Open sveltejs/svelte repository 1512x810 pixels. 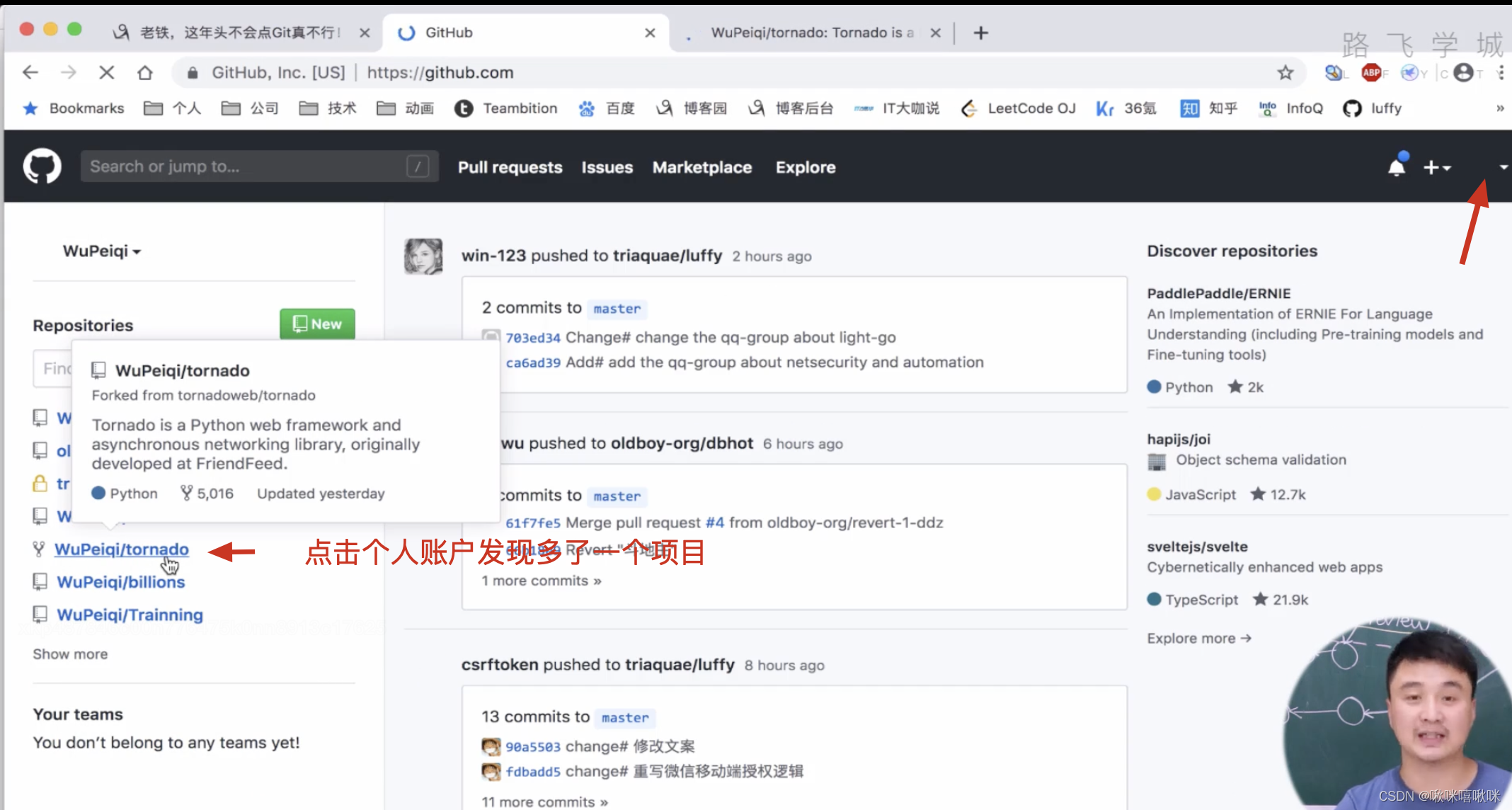1197,547
